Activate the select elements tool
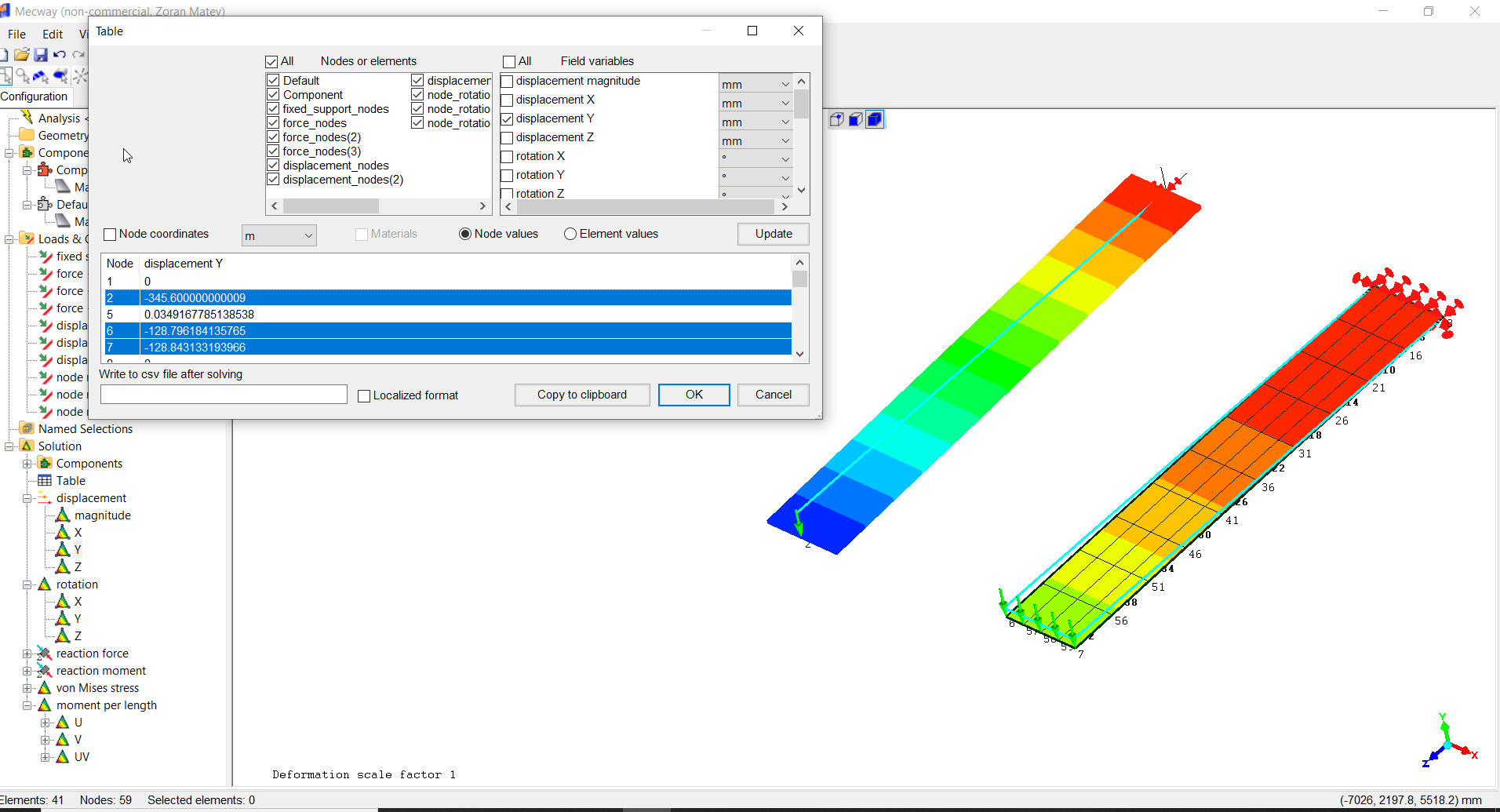The width and height of the screenshot is (1500, 812). [x=60, y=76]
